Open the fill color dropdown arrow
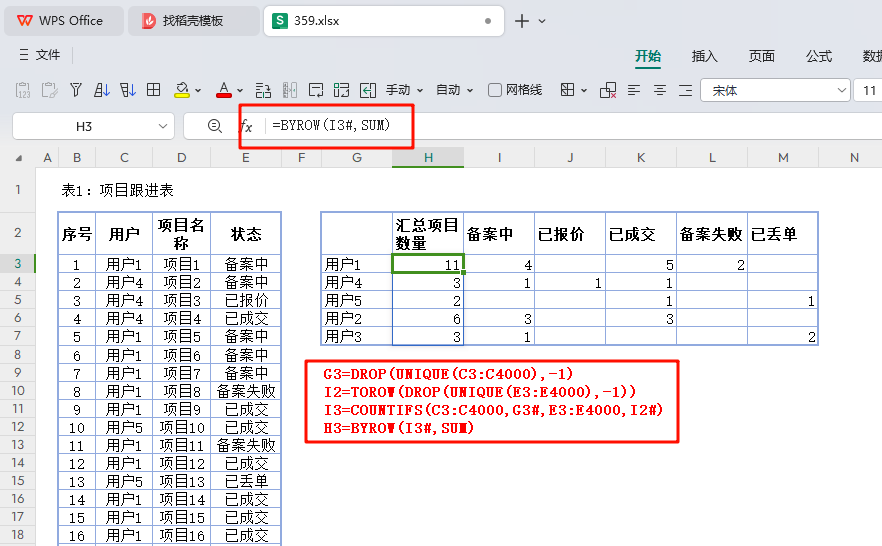 (198, 91)
